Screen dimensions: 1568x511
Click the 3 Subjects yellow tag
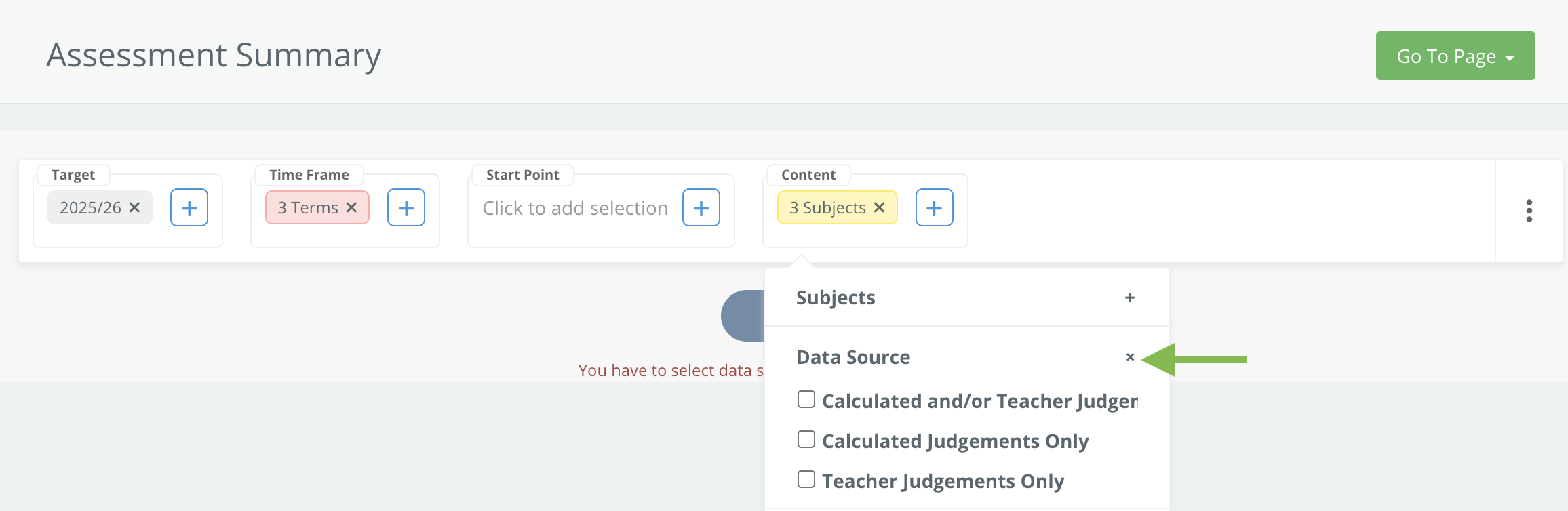(x=827, y=207)
